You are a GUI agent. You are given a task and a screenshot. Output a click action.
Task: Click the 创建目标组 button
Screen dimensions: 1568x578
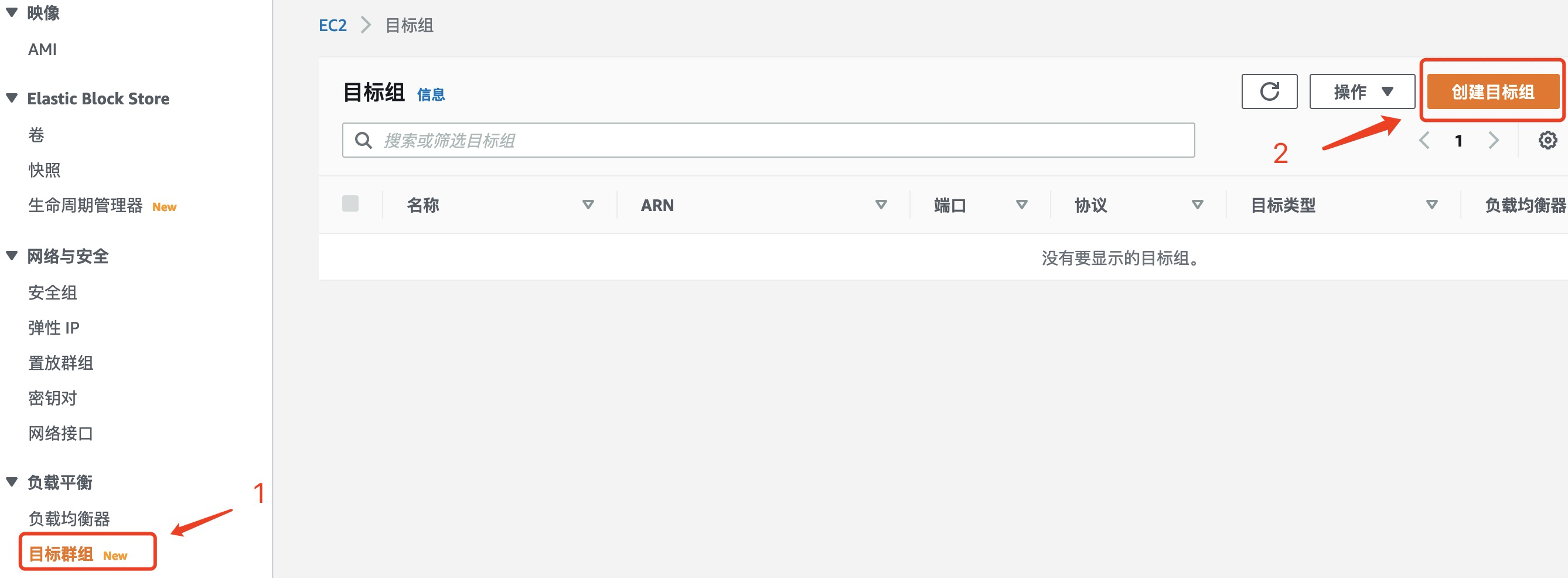pyautogui.click(x=1492, y=92)
